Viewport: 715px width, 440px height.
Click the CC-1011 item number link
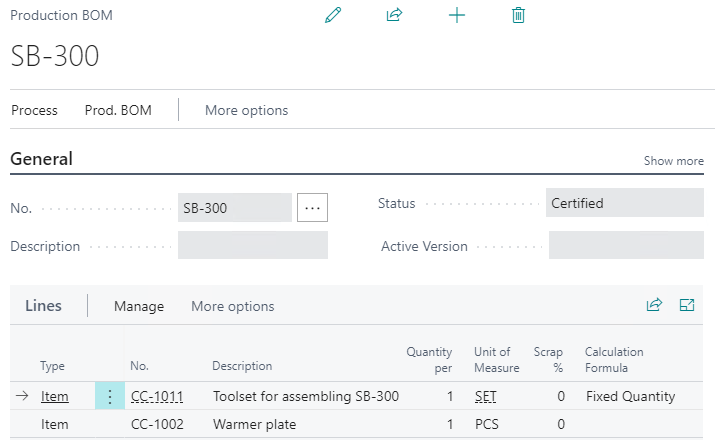pyautogui.click(x=157, y=396)
